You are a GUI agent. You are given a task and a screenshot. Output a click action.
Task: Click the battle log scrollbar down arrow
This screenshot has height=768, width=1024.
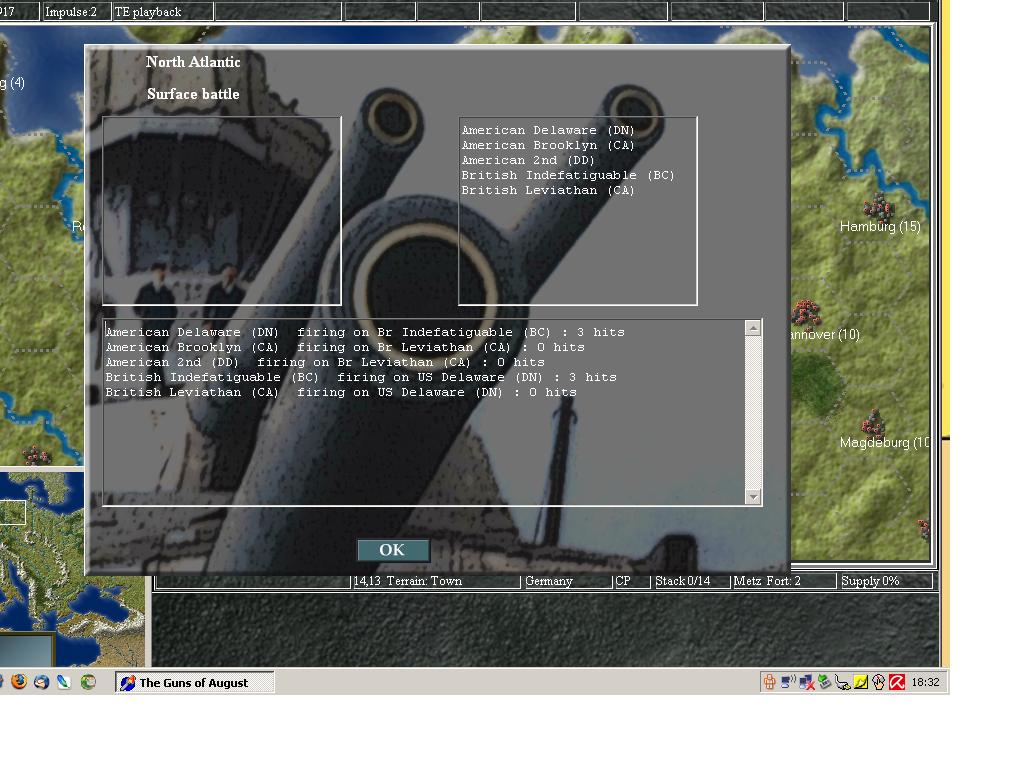(753, 497)
